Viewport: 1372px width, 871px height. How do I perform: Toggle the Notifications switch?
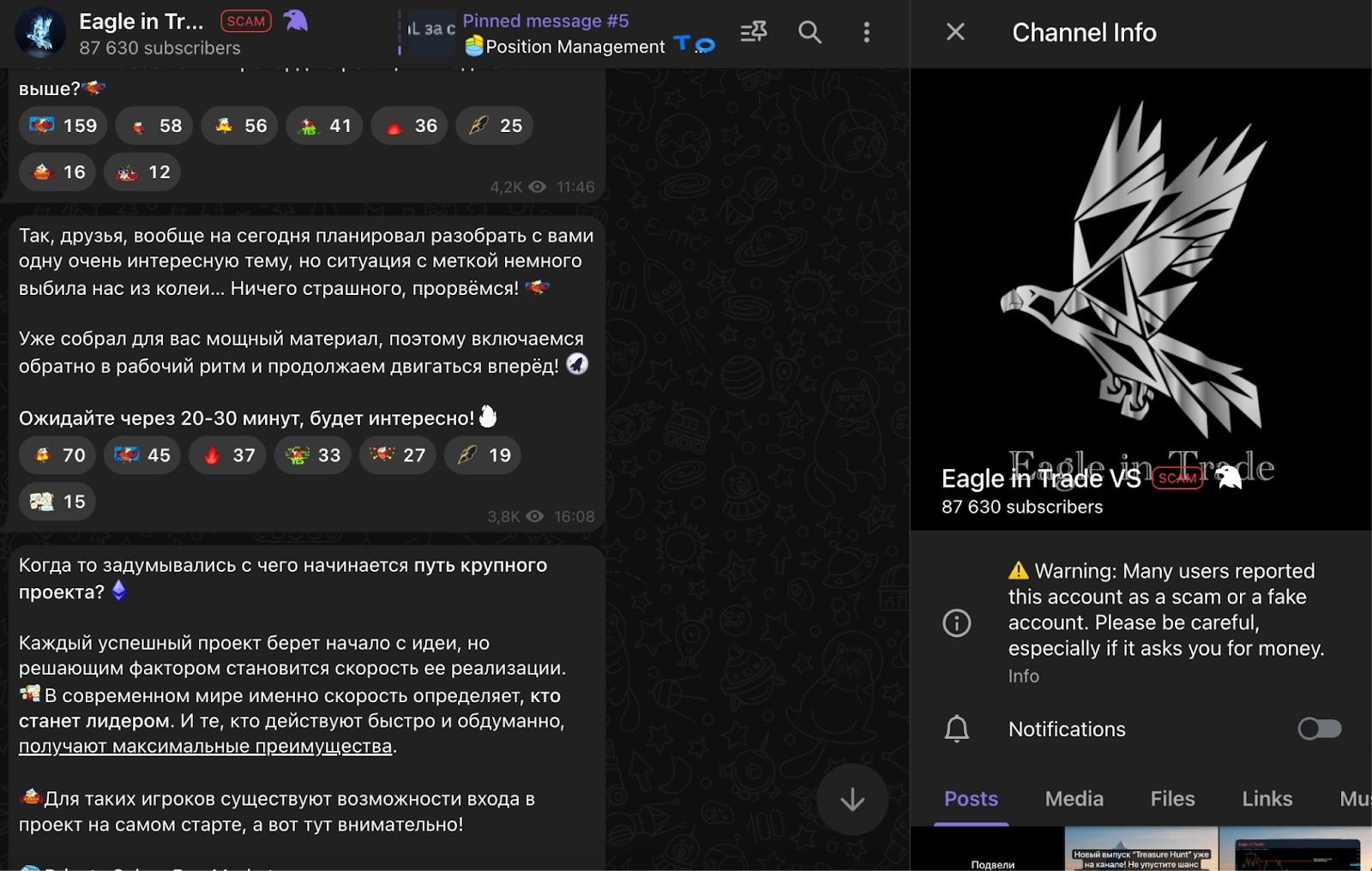(x=1319, y=729)
